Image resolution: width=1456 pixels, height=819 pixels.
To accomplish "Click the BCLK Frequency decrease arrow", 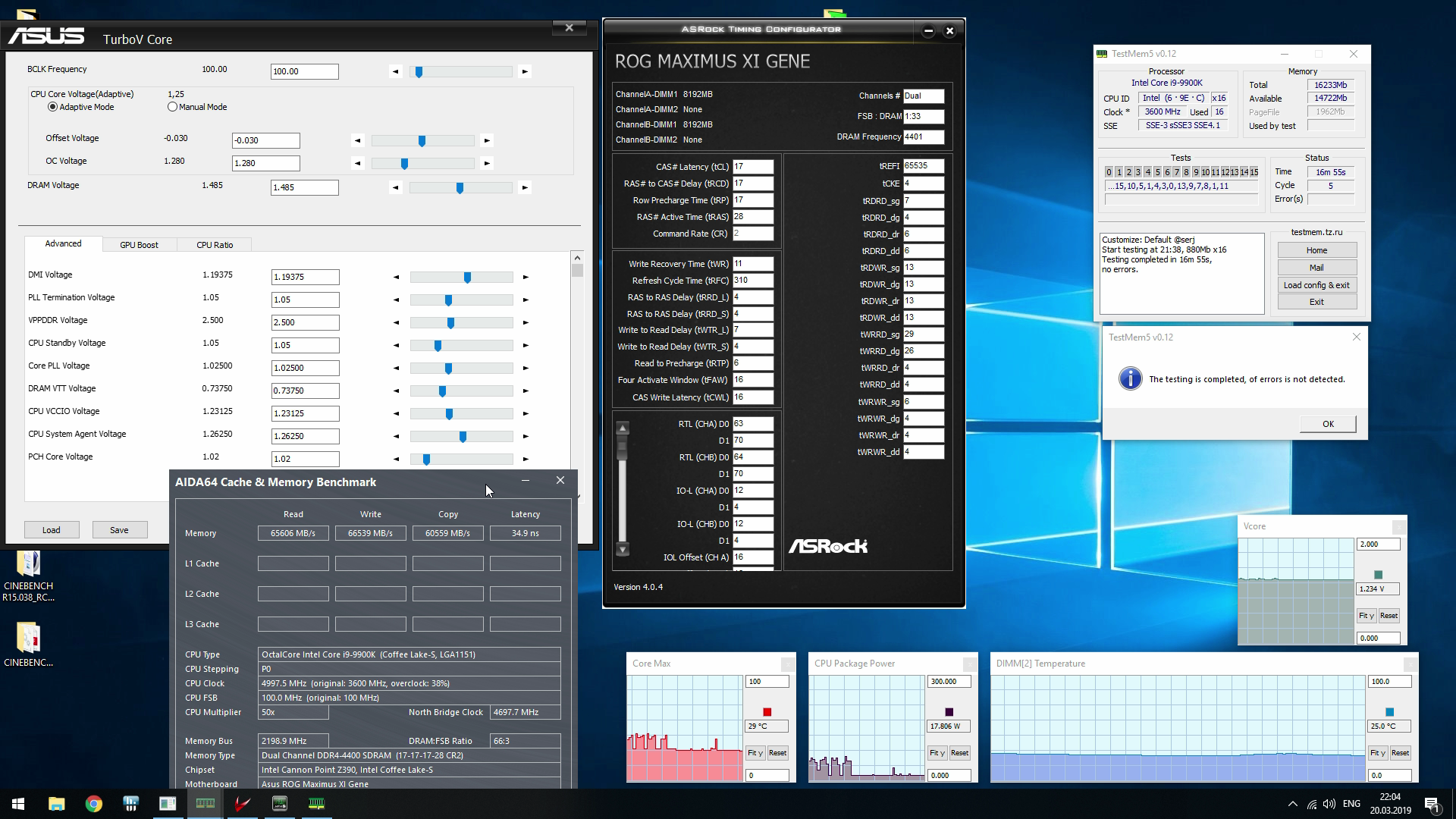I will click(x=395, y=71).
